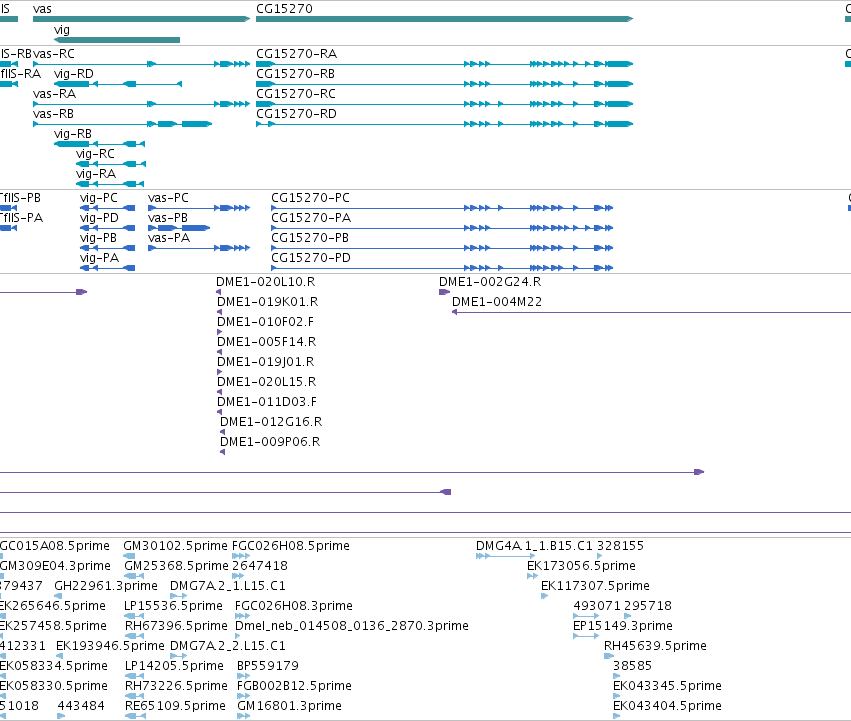Open the vig-PA protein label
The height and width of the screenshot is (721, 851).
[99, 258]
